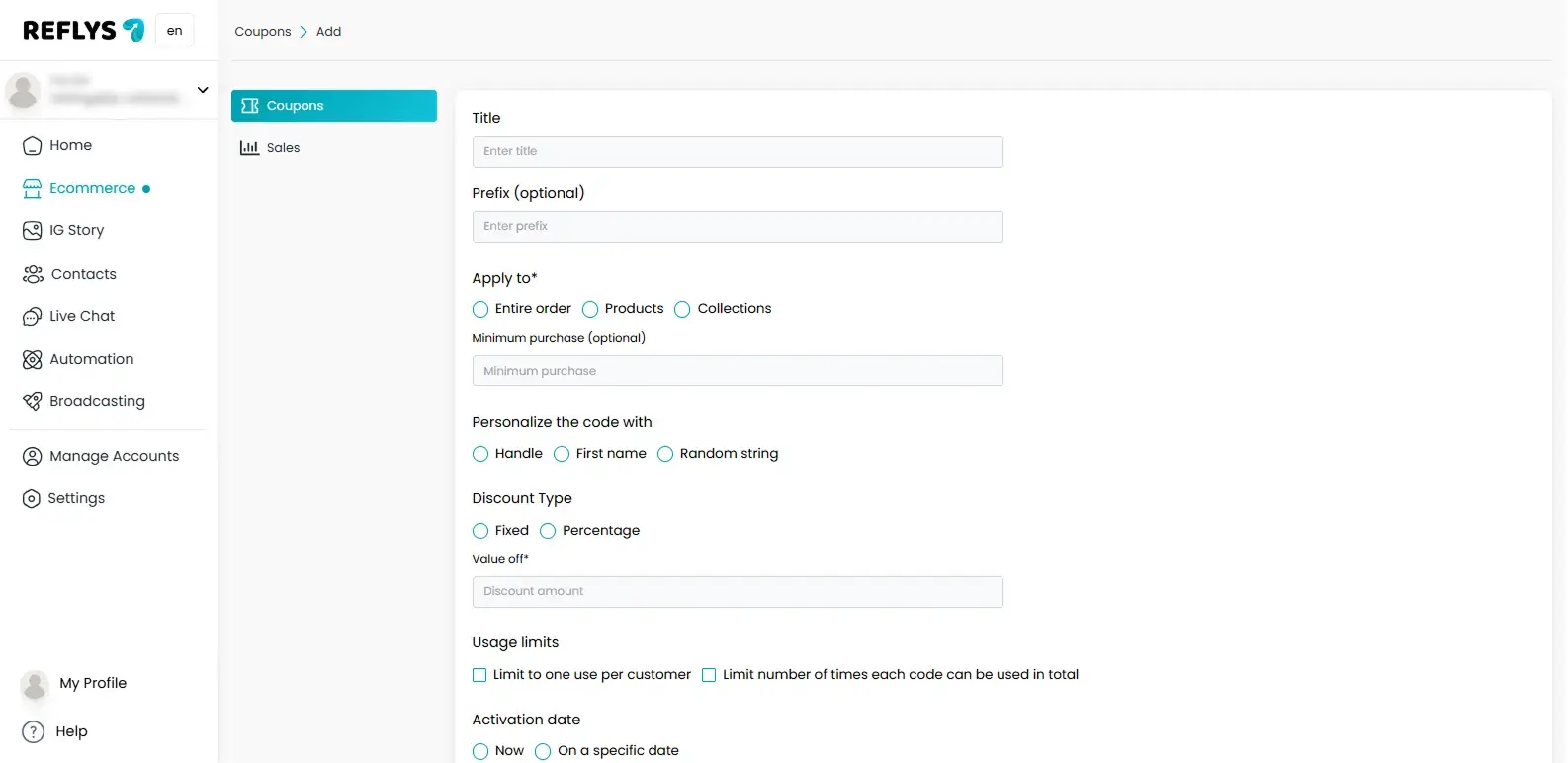Select Random string code personalization
Image resolution: width=1568 pixels, height=763 pixels.
(665, 454)
